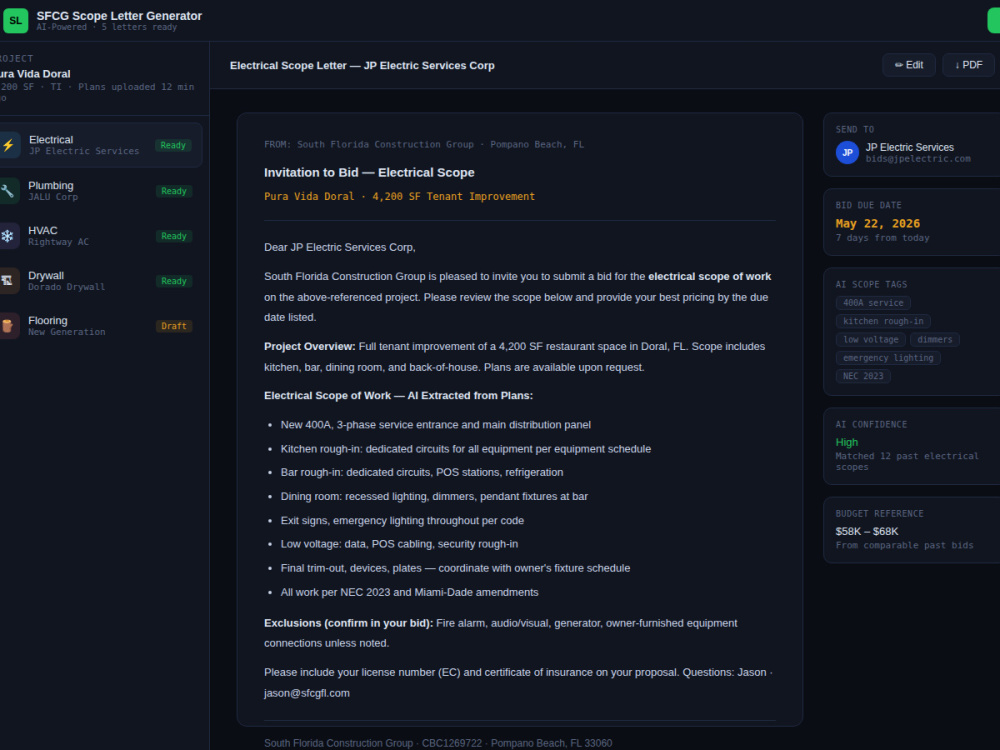
Task: Select the Plumbing wrench icon
Action: [x=8, y=191]
